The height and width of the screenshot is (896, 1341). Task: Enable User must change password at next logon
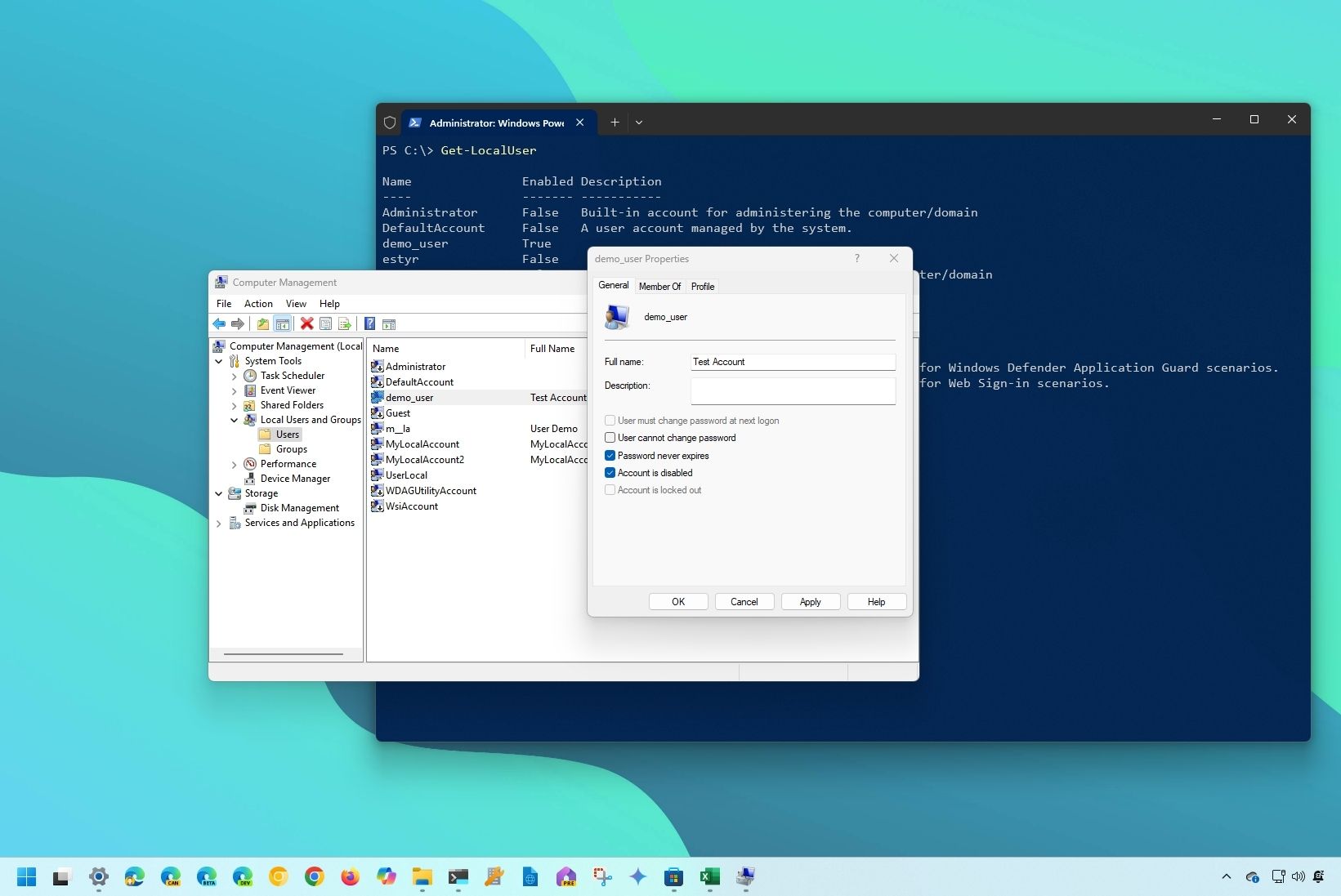[x=610, y=421]
